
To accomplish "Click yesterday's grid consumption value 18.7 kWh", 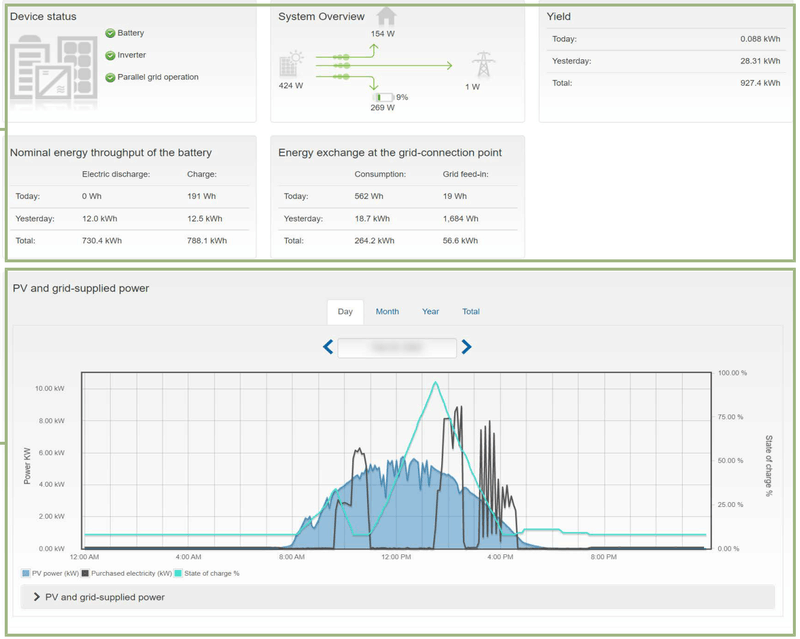I will pos(372,218).
